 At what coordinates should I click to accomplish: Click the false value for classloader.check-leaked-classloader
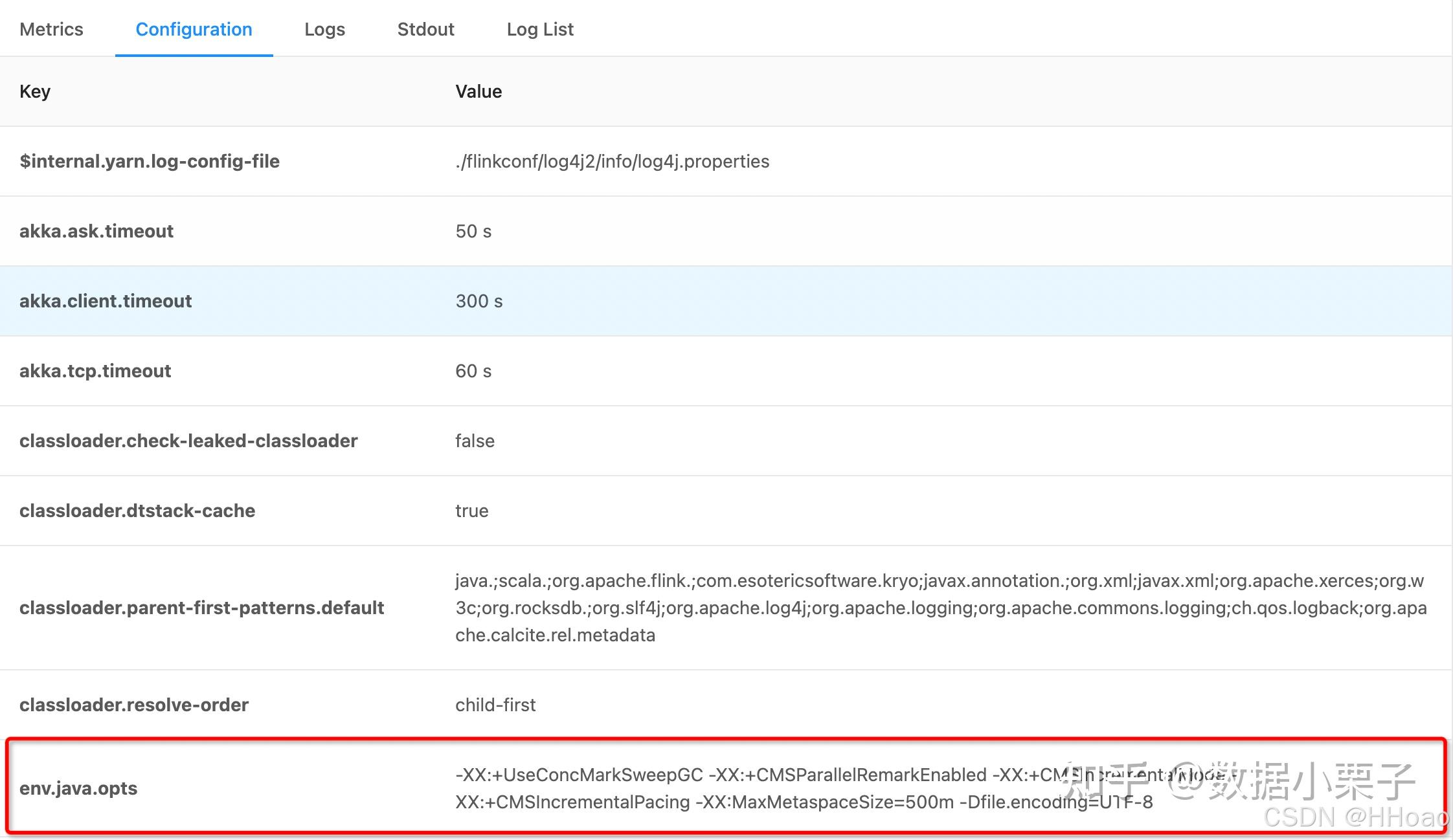(x=475, y=441)
